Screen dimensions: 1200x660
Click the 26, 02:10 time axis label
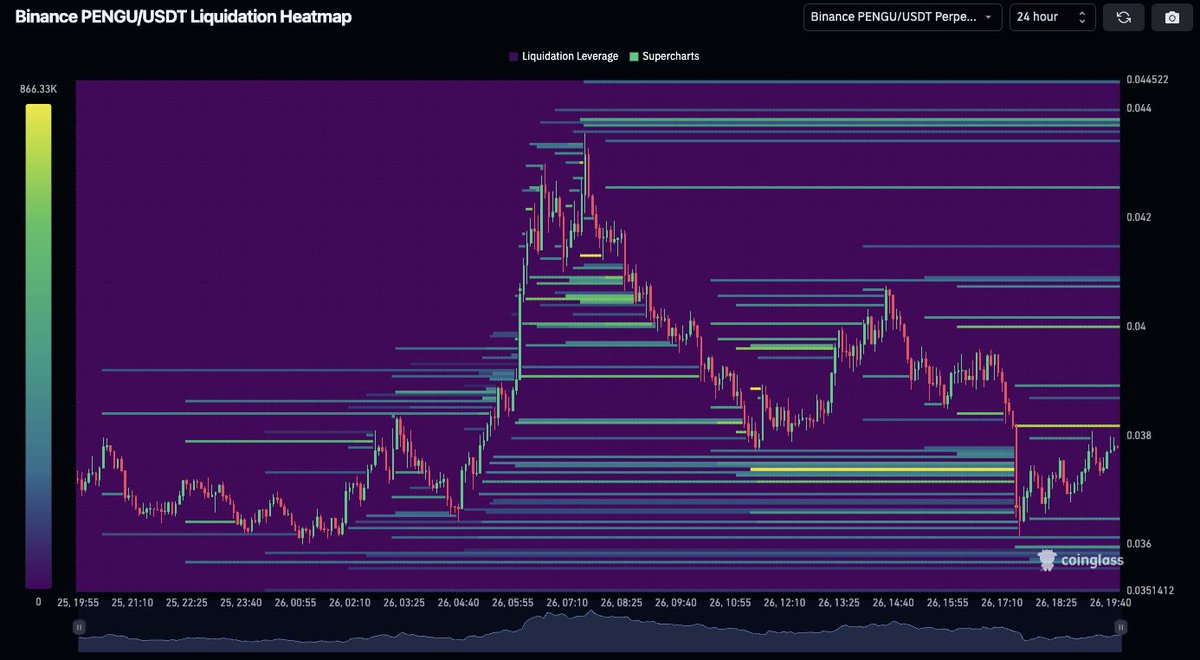(x=350, y=603)
